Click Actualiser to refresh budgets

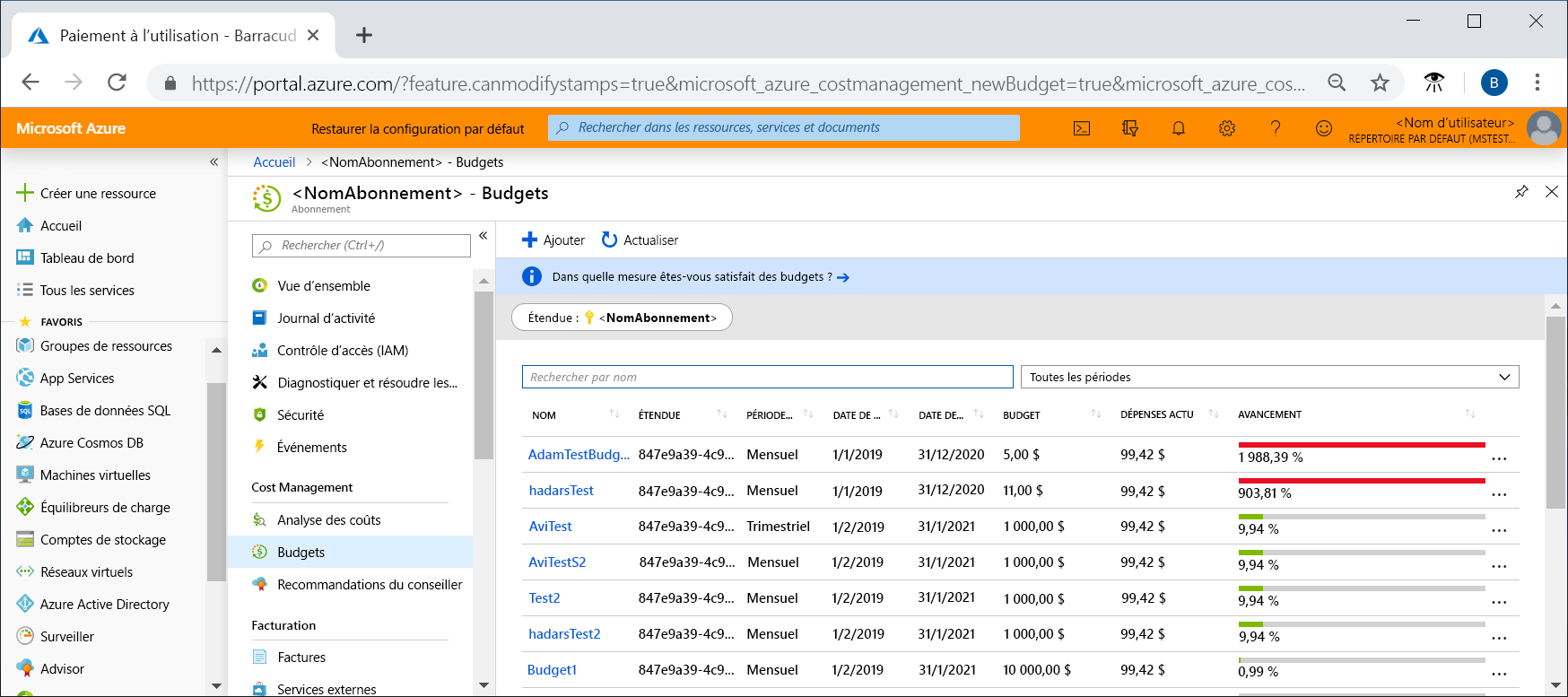pyautogui.click(x=640, y=240)
